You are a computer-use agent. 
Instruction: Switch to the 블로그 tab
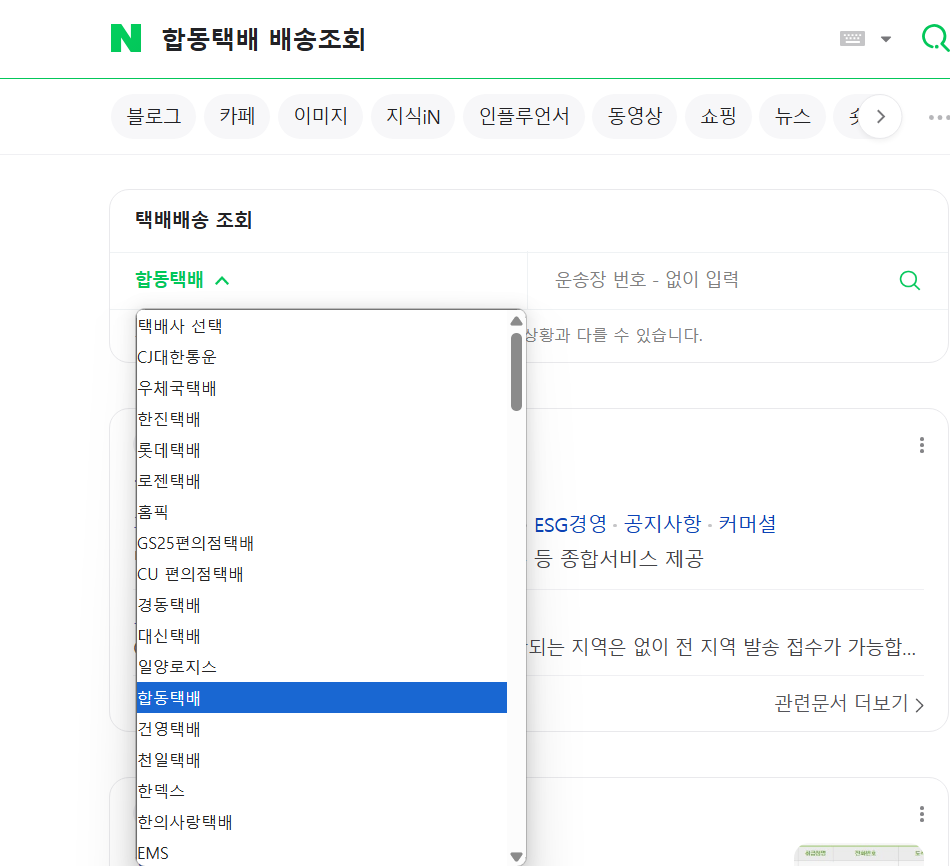point(153,116)
